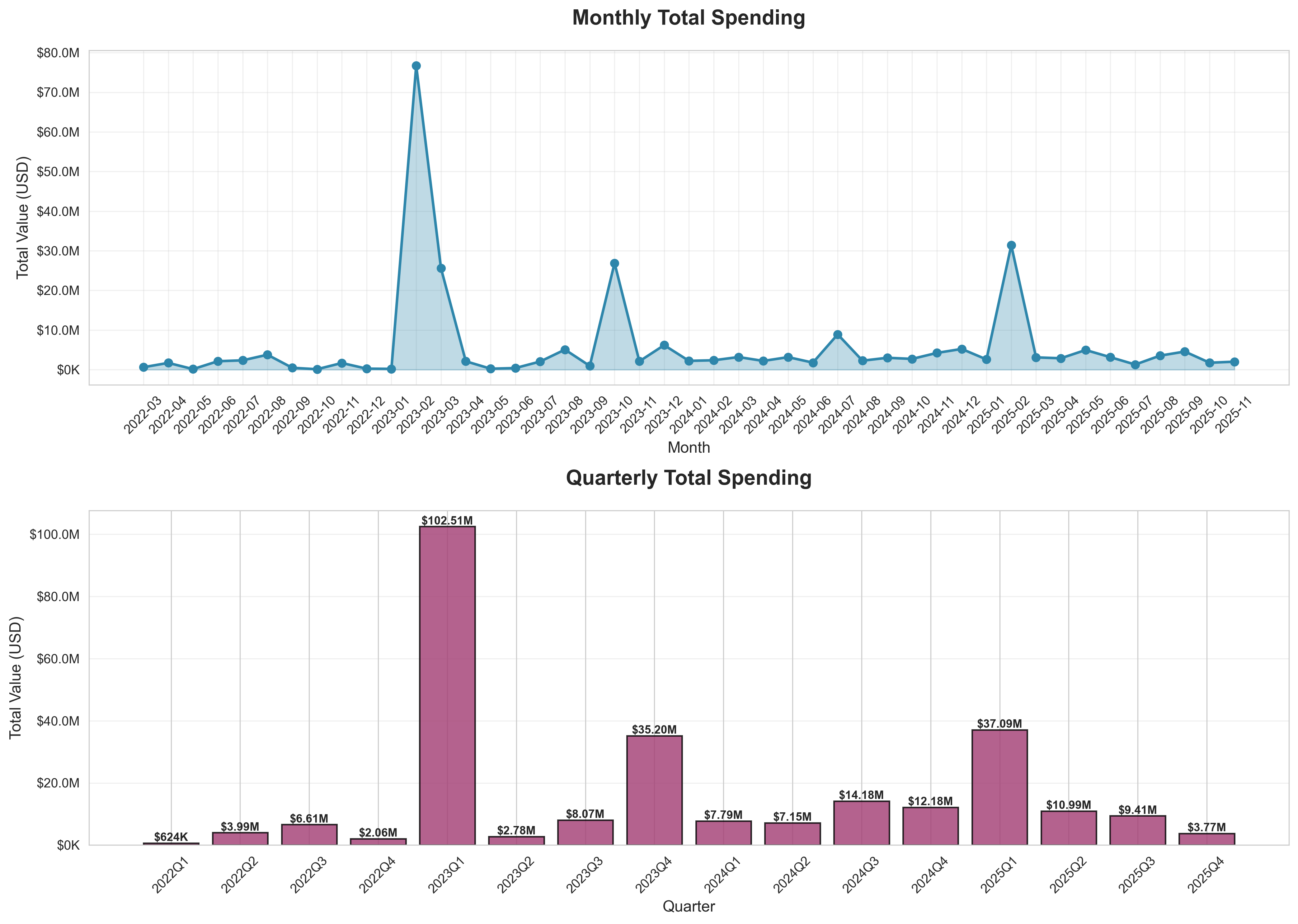Click the $80.0M y-axis tick label
1298x924 pixels.
pyautogui.click(x=58, y=53)
